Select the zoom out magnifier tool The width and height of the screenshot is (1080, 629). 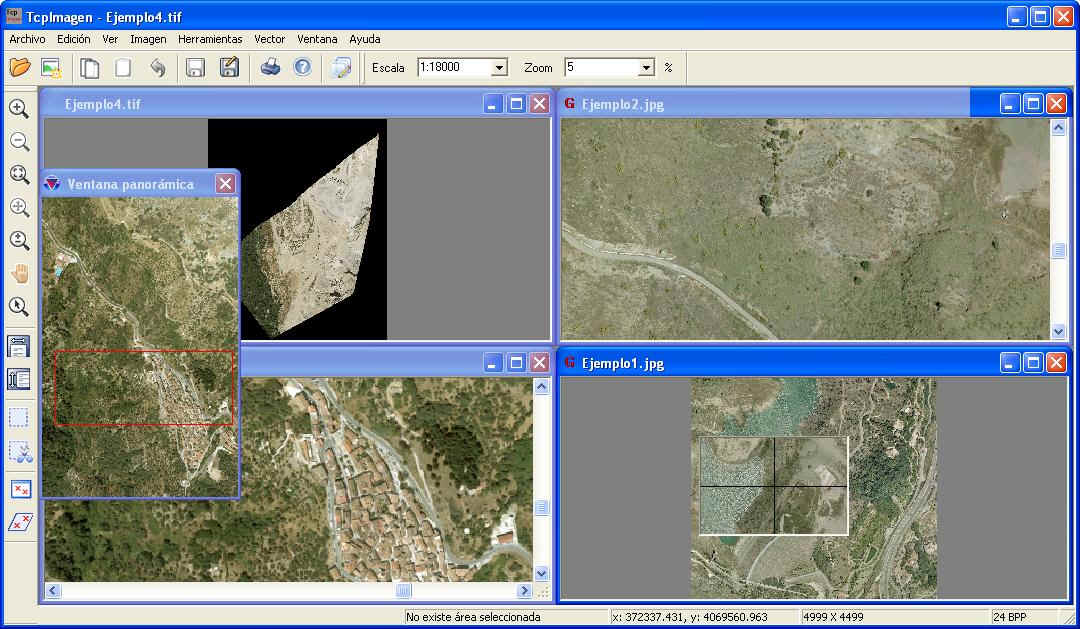[x=19, y=142]
